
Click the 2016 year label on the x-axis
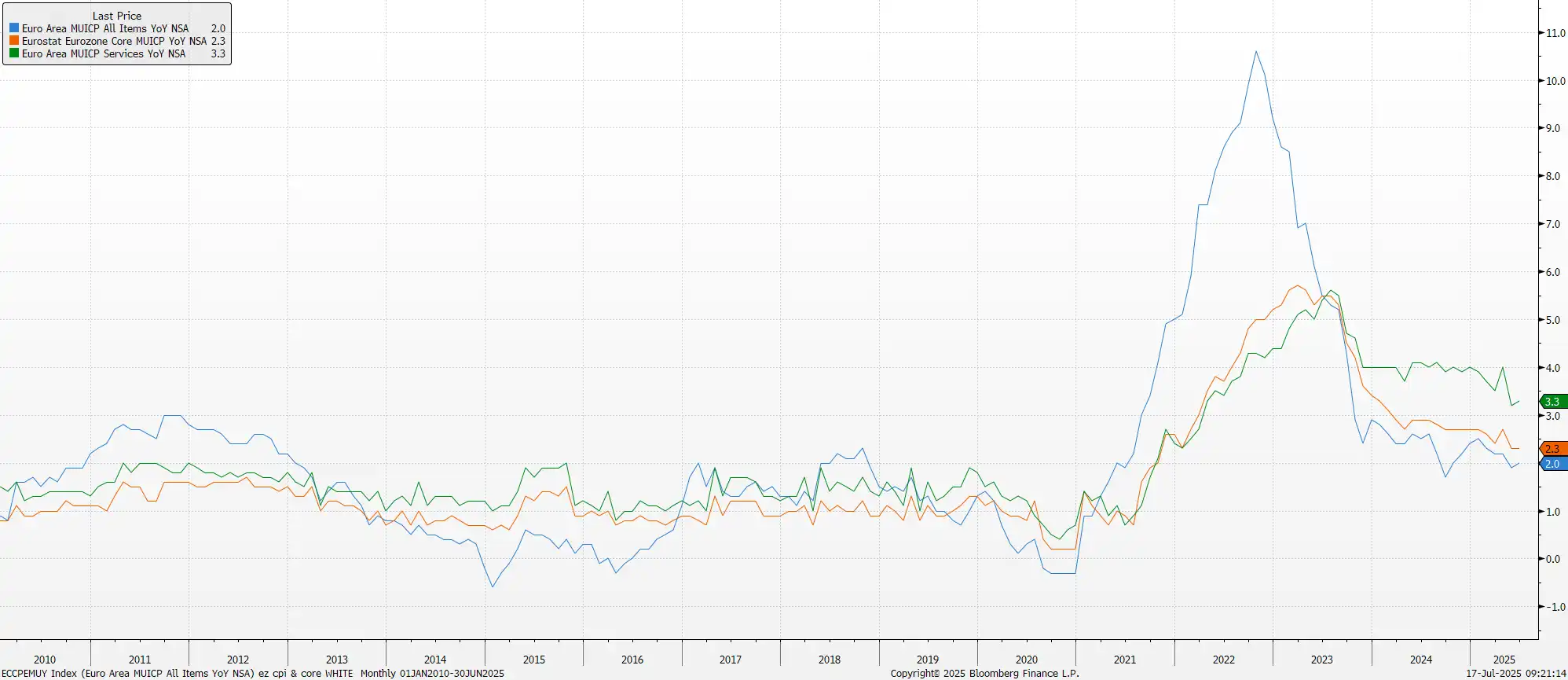point(632,660)
